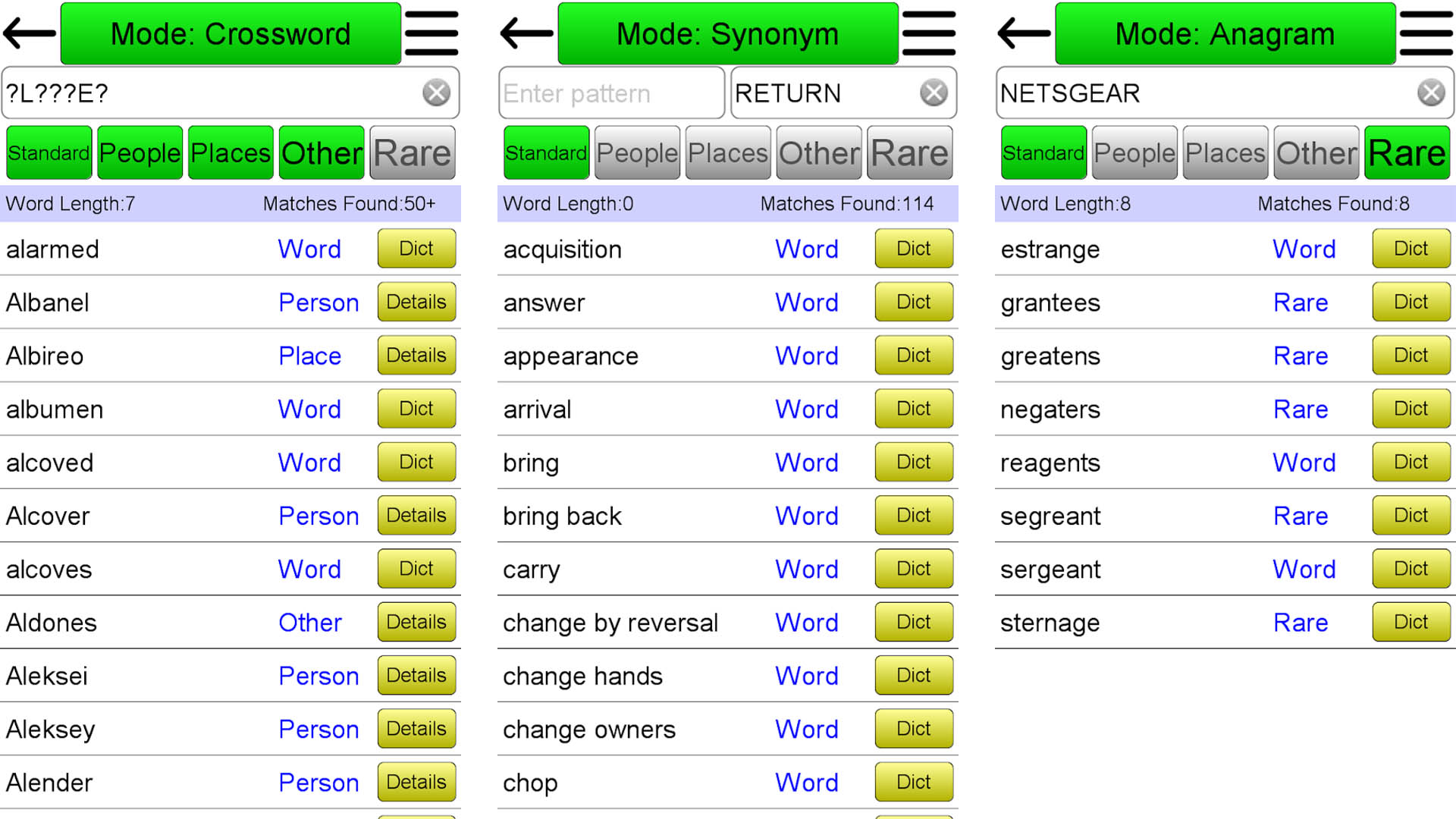Go back from the Crossword mode screen

(x=30, y=33)
